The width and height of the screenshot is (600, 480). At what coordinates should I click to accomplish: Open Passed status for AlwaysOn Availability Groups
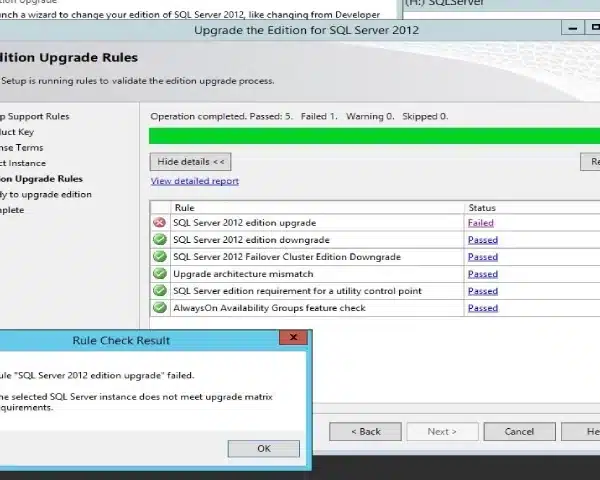pos(482,308)
